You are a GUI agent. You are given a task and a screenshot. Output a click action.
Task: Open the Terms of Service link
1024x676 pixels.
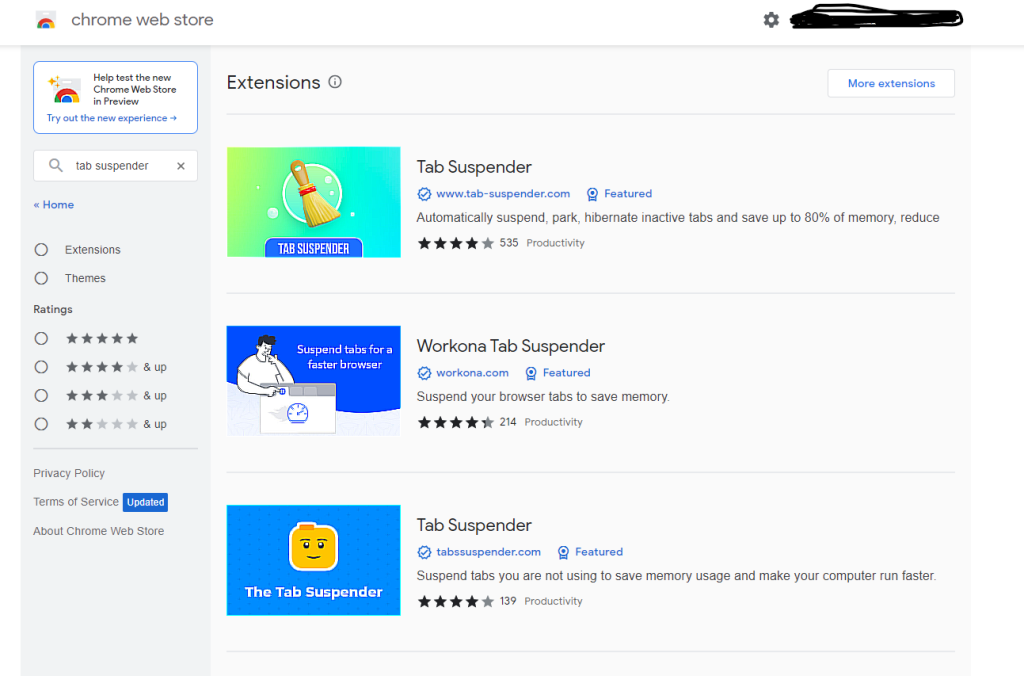click(76, 502)
